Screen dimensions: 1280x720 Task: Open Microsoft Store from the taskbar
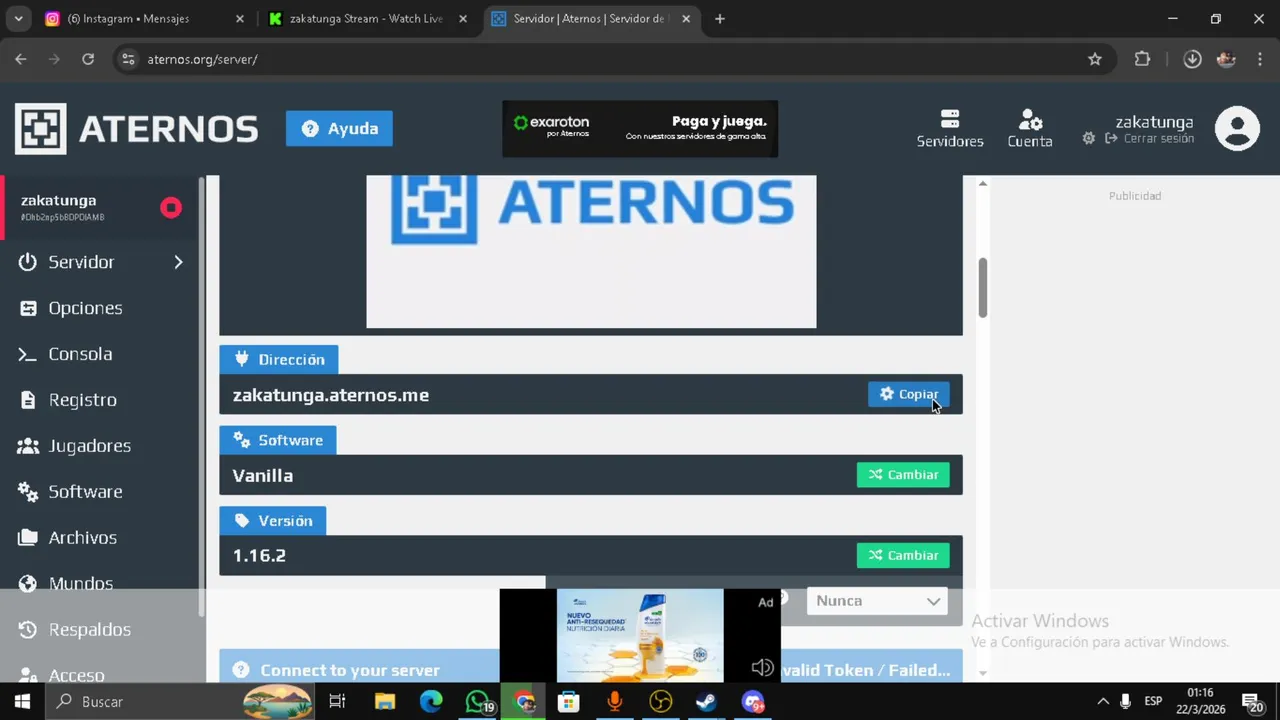click(568, 702)
